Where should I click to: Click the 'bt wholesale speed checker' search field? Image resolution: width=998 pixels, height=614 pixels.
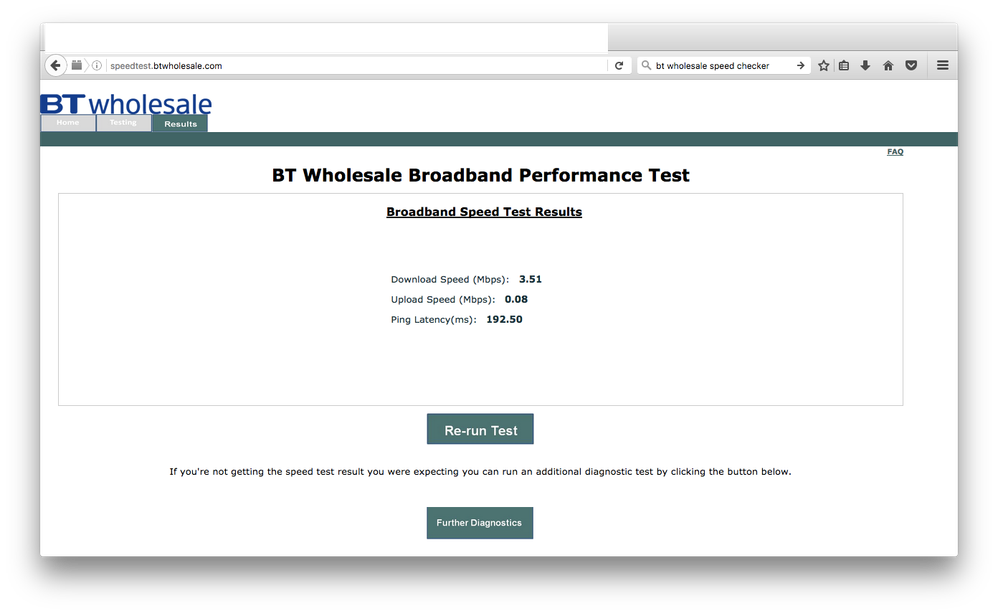tap(723, 66)
